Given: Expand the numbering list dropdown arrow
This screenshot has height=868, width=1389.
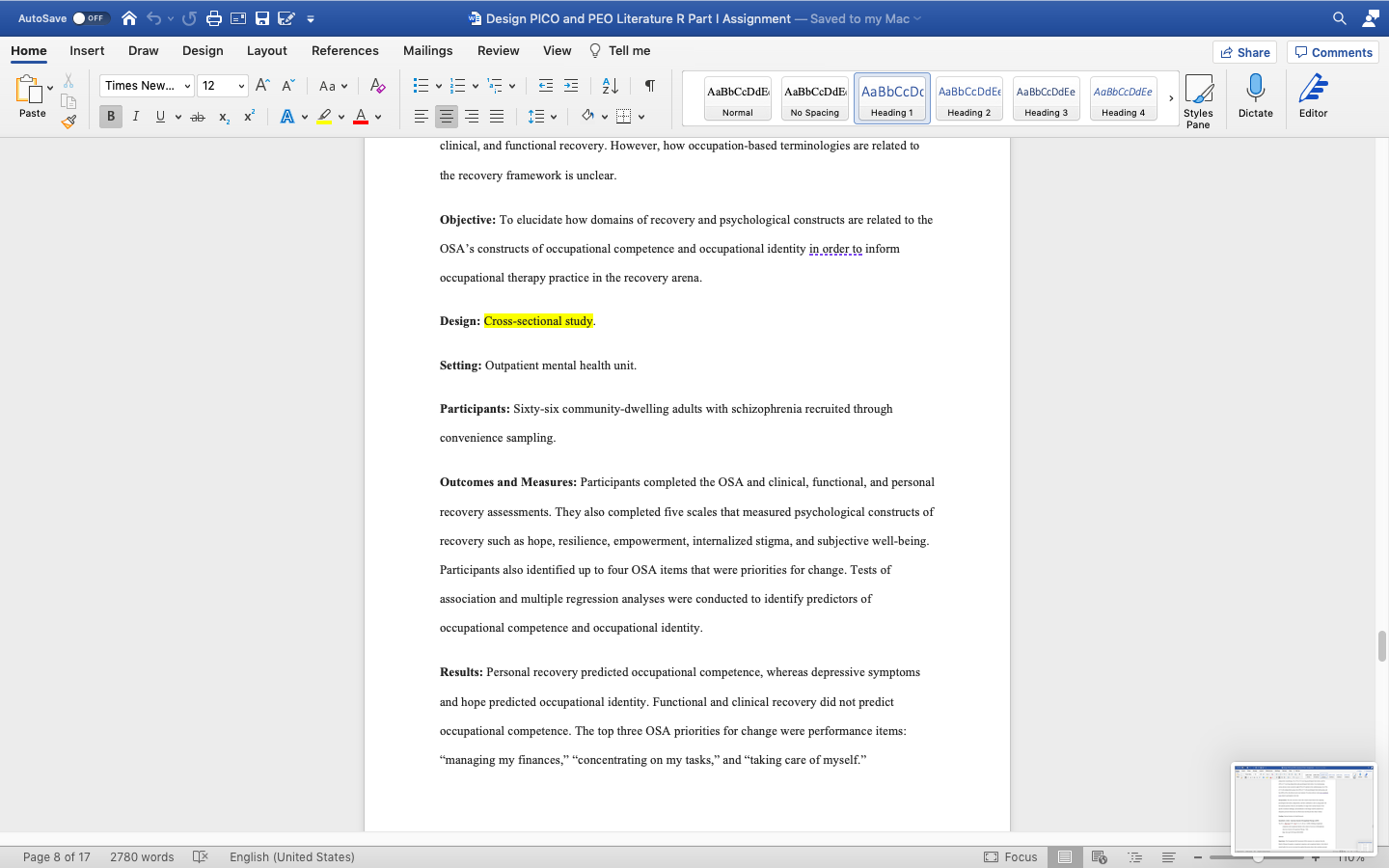Looking at the screenshot, I should tap(476, 86).
